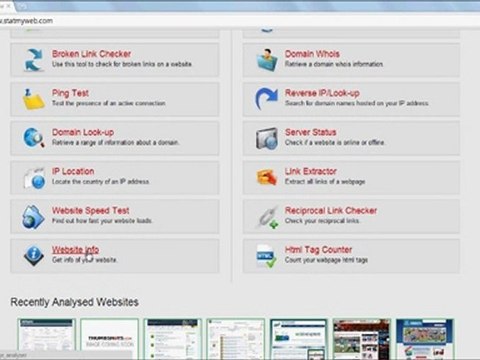480x360 pixels.
Task: Click the browser address bar URL
Action: click(27, 21)
